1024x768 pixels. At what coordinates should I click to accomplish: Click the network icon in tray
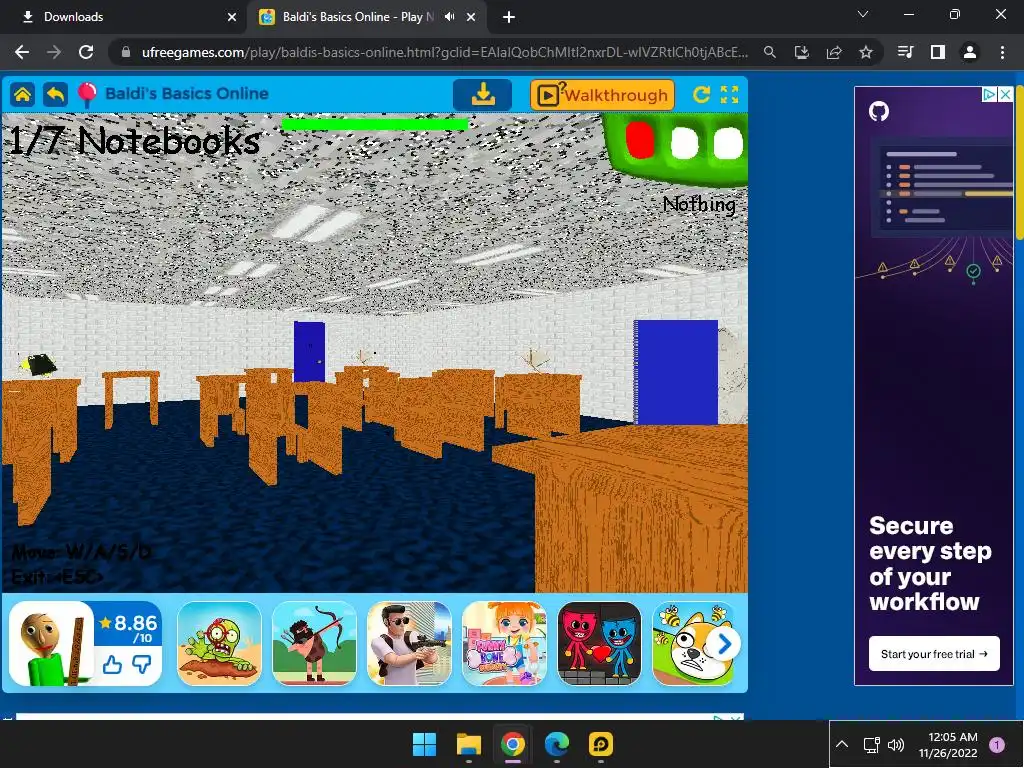click(871, 744)
